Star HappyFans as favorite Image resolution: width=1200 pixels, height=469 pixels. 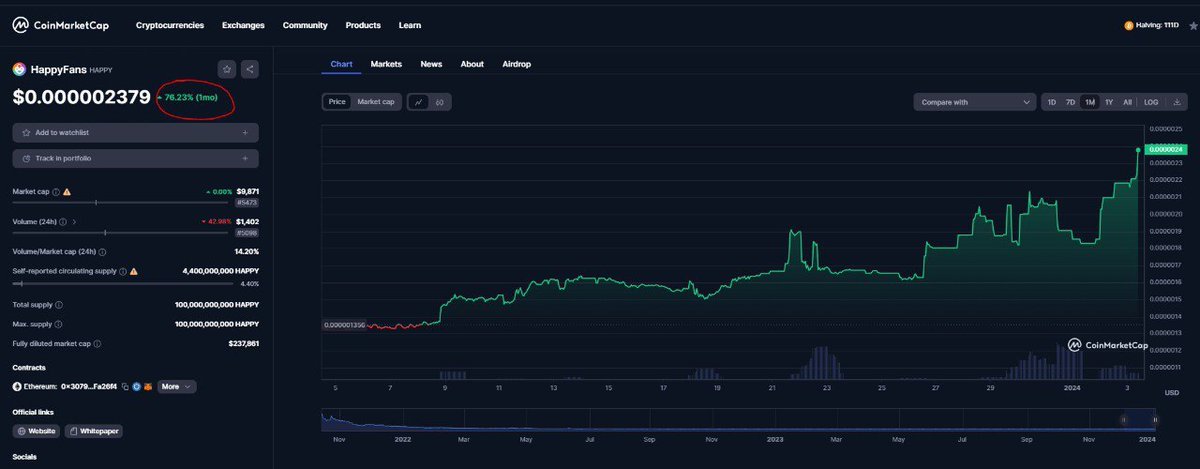227,69
